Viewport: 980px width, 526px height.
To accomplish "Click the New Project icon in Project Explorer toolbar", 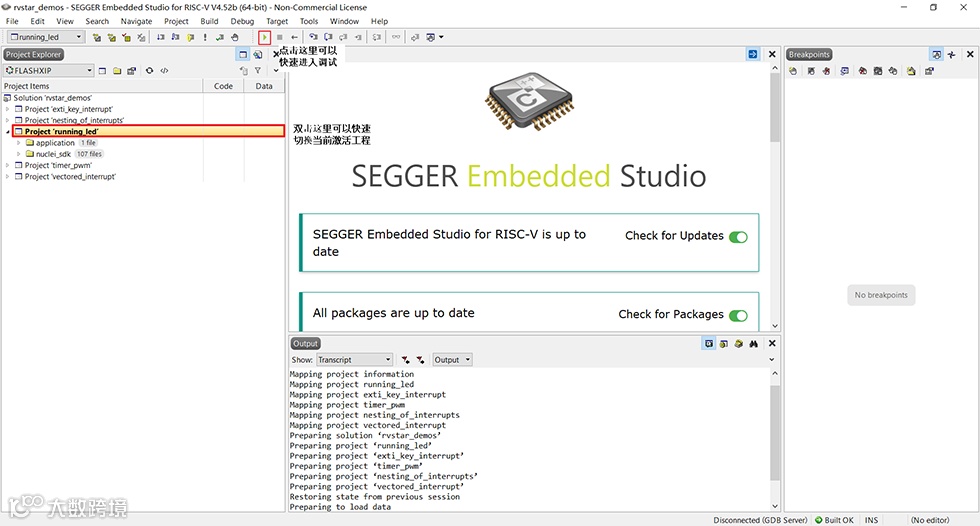I will 102,71.
